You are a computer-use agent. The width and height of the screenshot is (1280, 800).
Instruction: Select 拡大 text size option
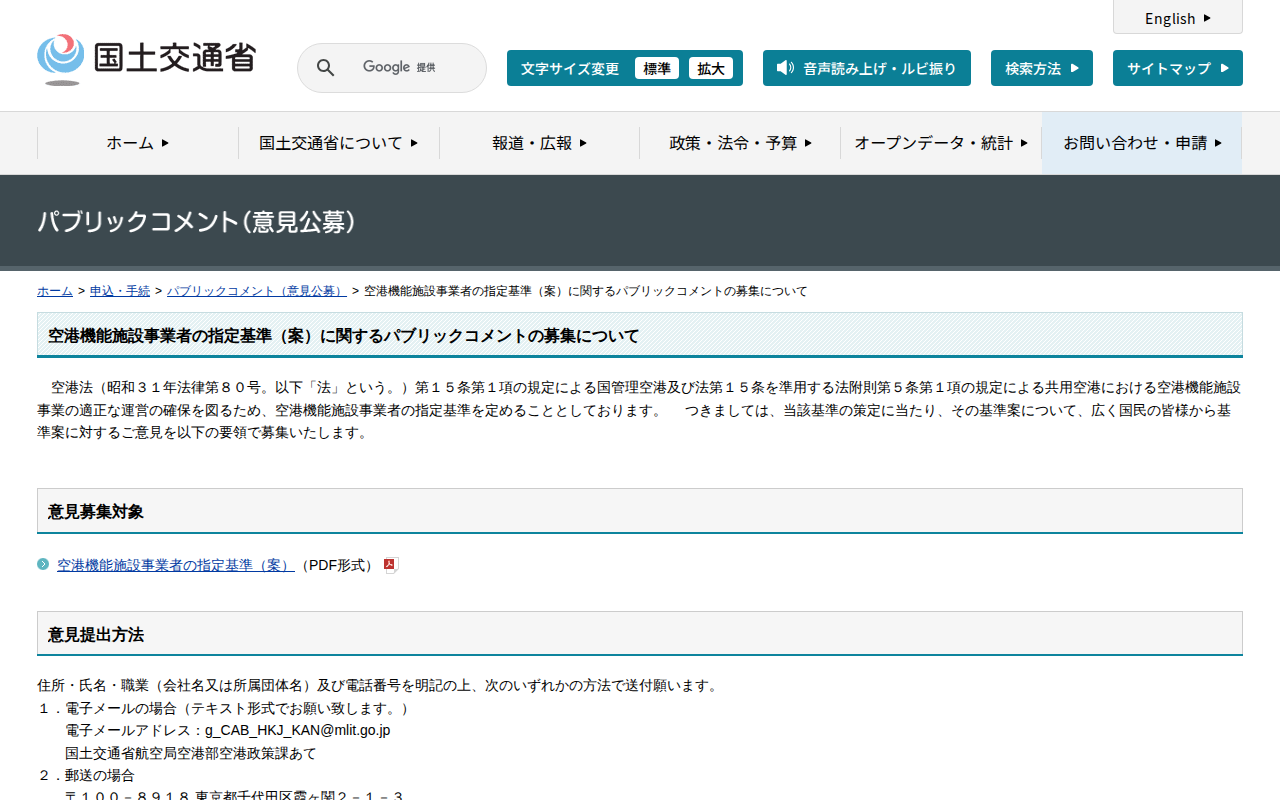711,68
